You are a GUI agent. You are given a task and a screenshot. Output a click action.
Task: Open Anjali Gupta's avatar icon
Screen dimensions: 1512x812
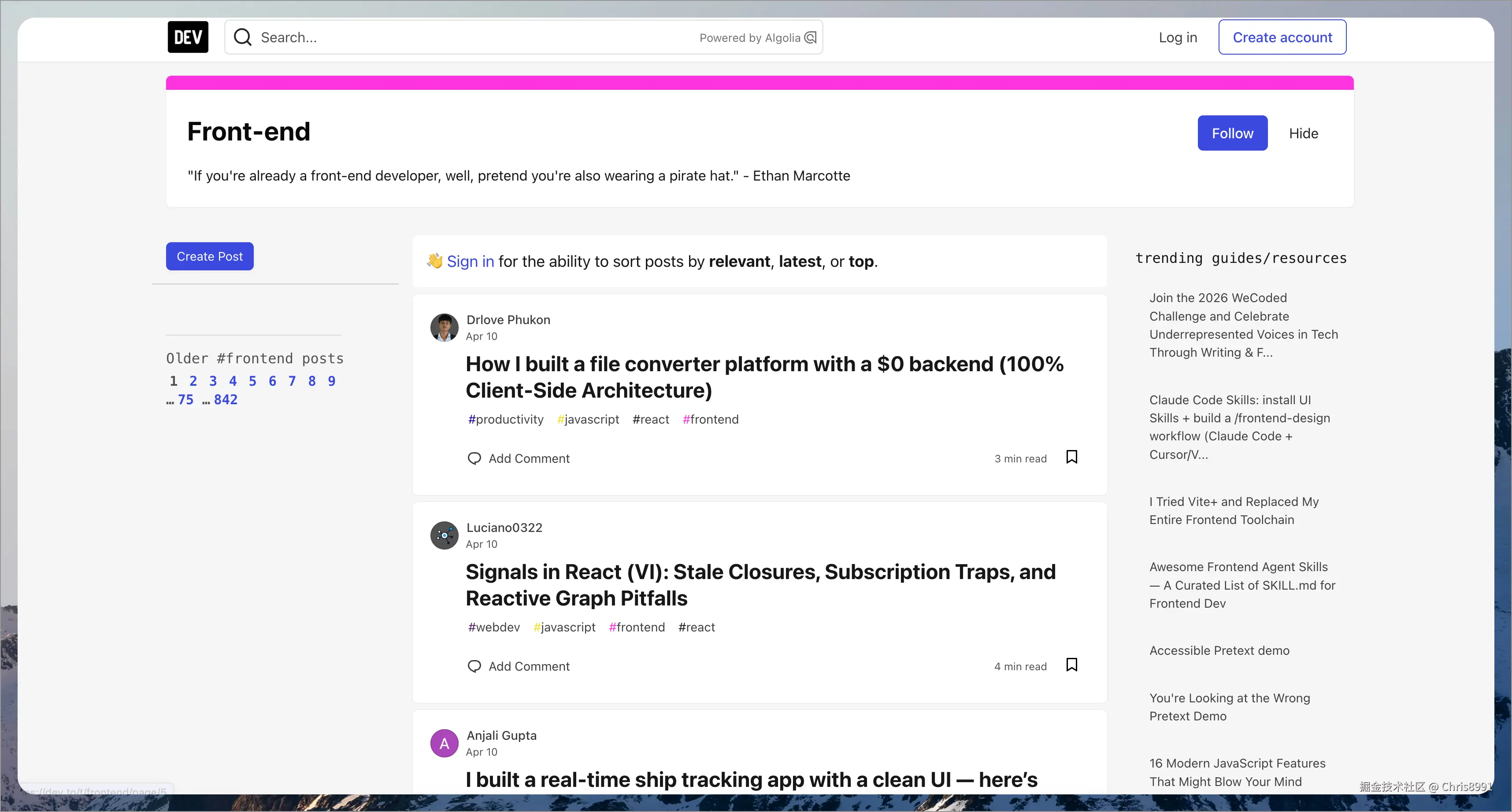[445, 743]
